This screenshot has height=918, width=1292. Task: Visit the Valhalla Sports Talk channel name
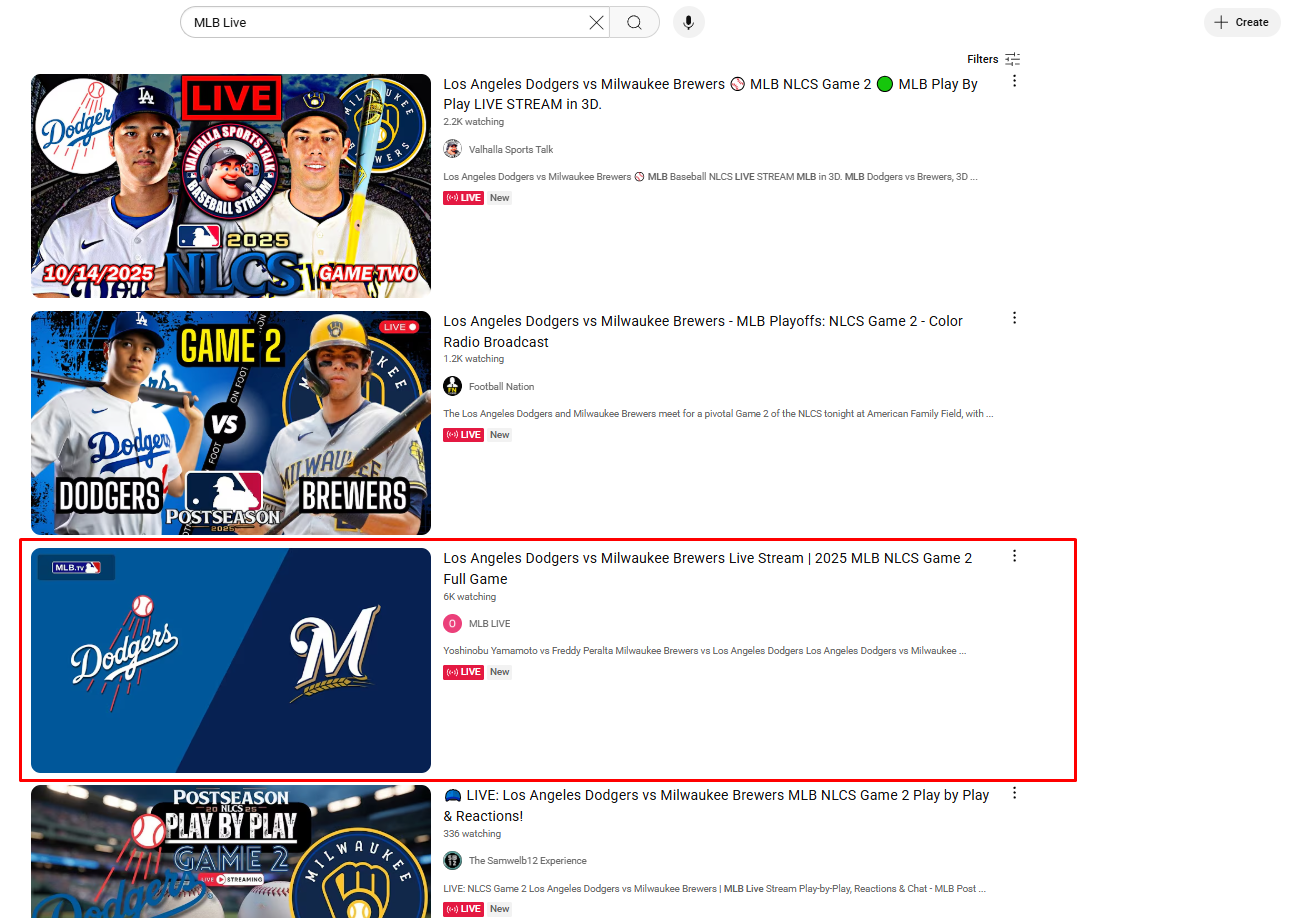[511, 150]
